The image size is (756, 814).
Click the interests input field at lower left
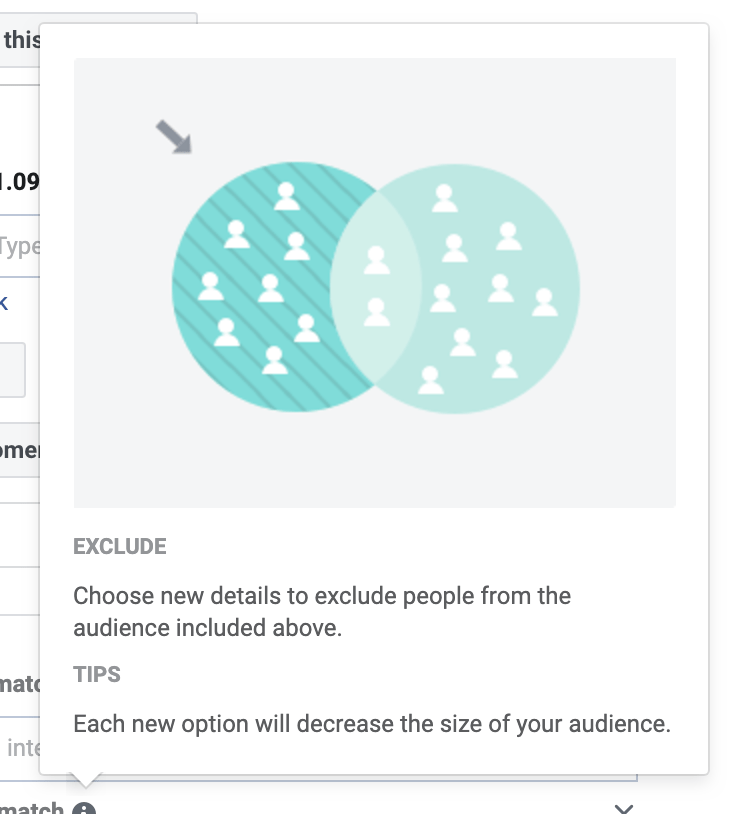(x=20, y=746)
